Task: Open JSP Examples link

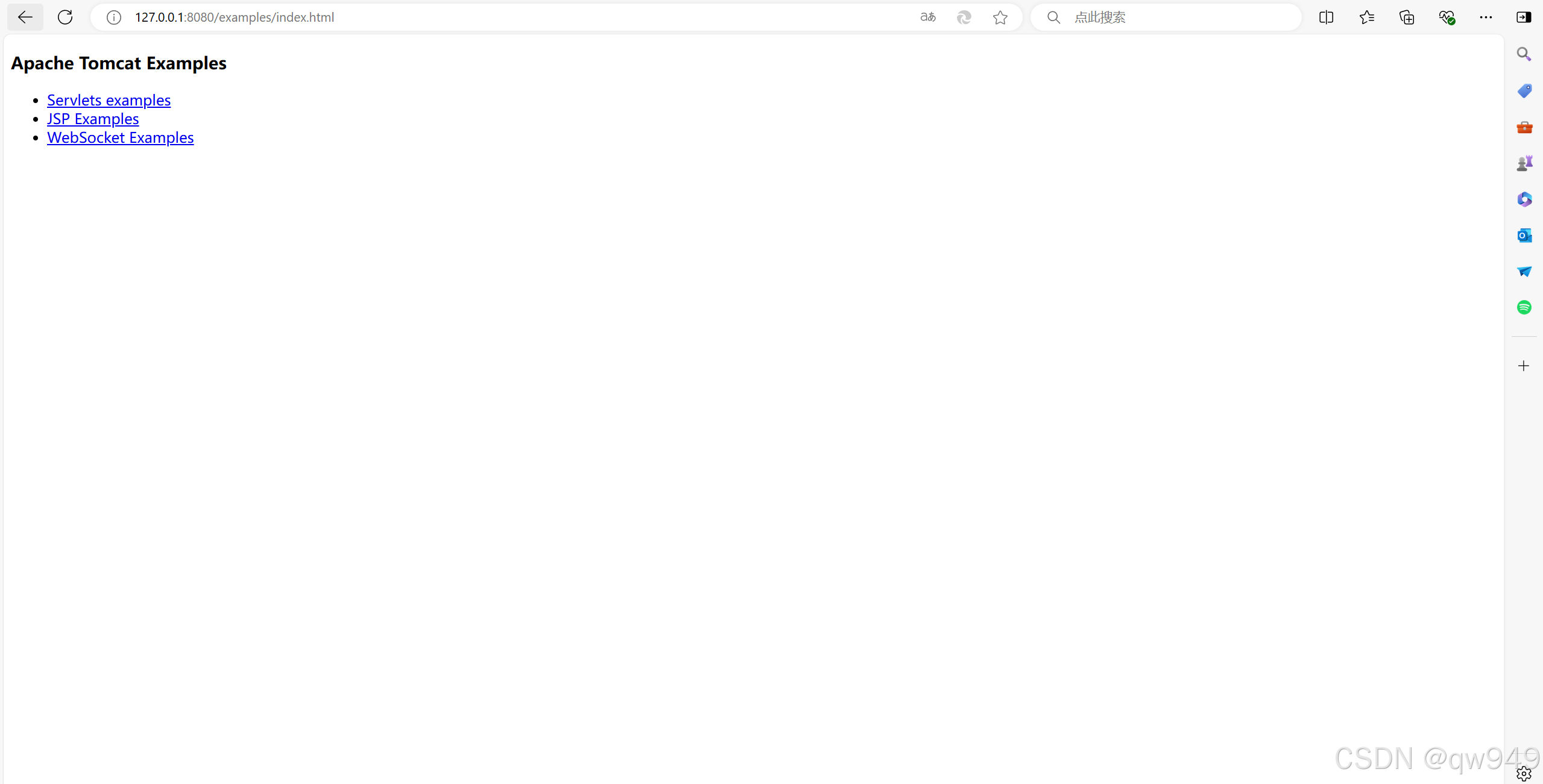Action: point(93,119)
